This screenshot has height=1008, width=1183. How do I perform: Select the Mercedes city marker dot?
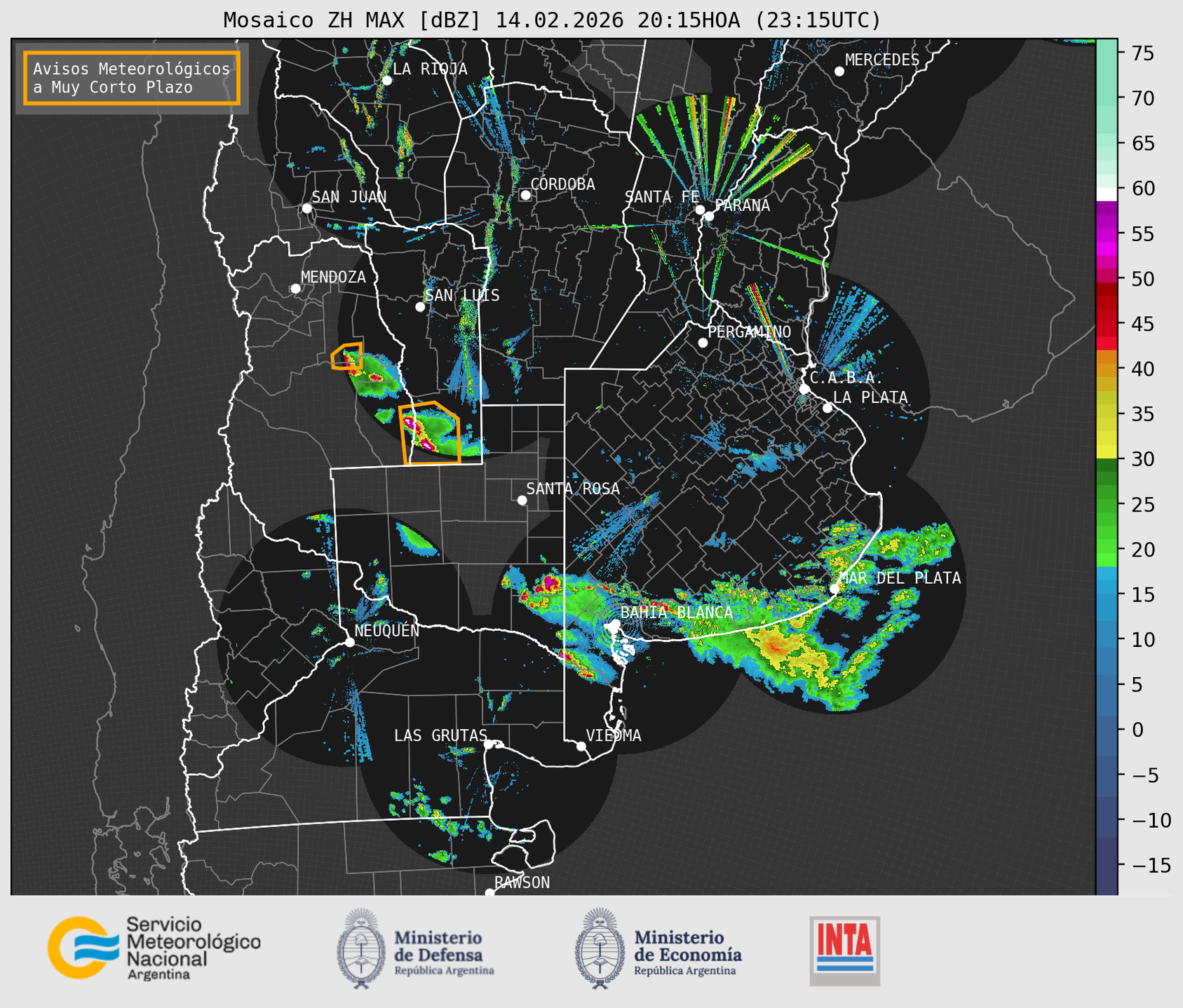pos(839,71)
